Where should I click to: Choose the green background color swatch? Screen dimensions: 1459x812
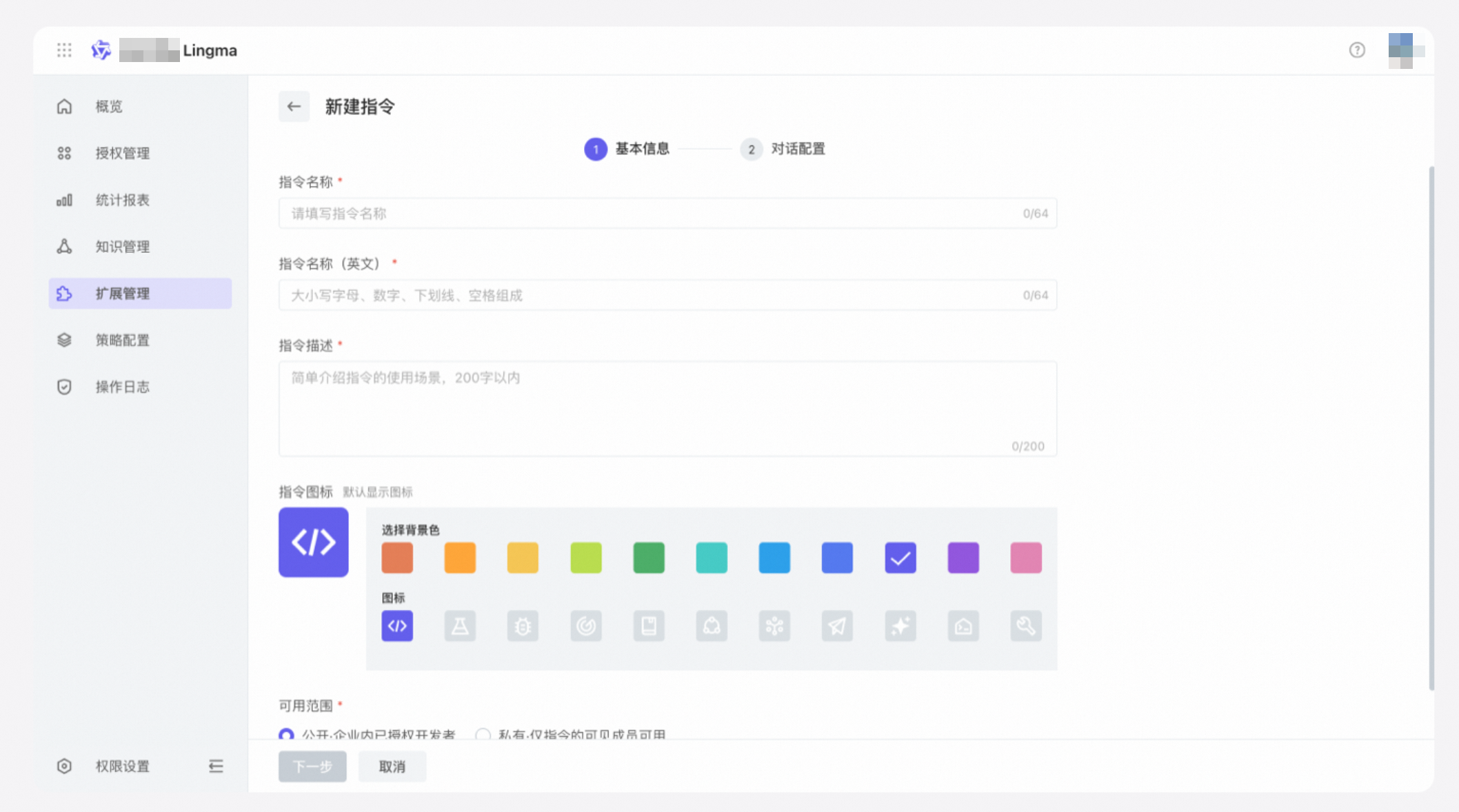[x=648, y=558]
